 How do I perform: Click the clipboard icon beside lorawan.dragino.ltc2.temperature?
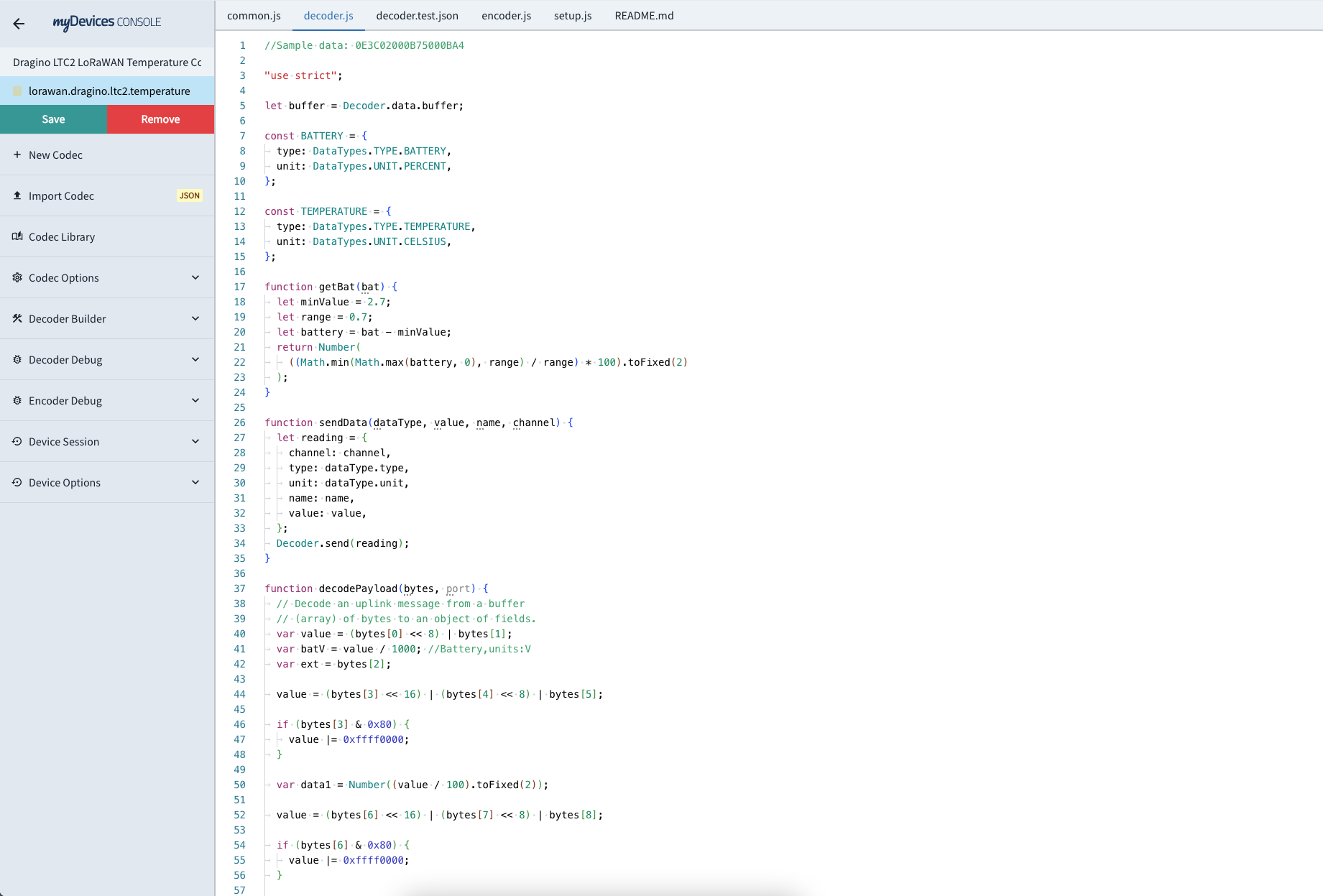click(17, 91)
